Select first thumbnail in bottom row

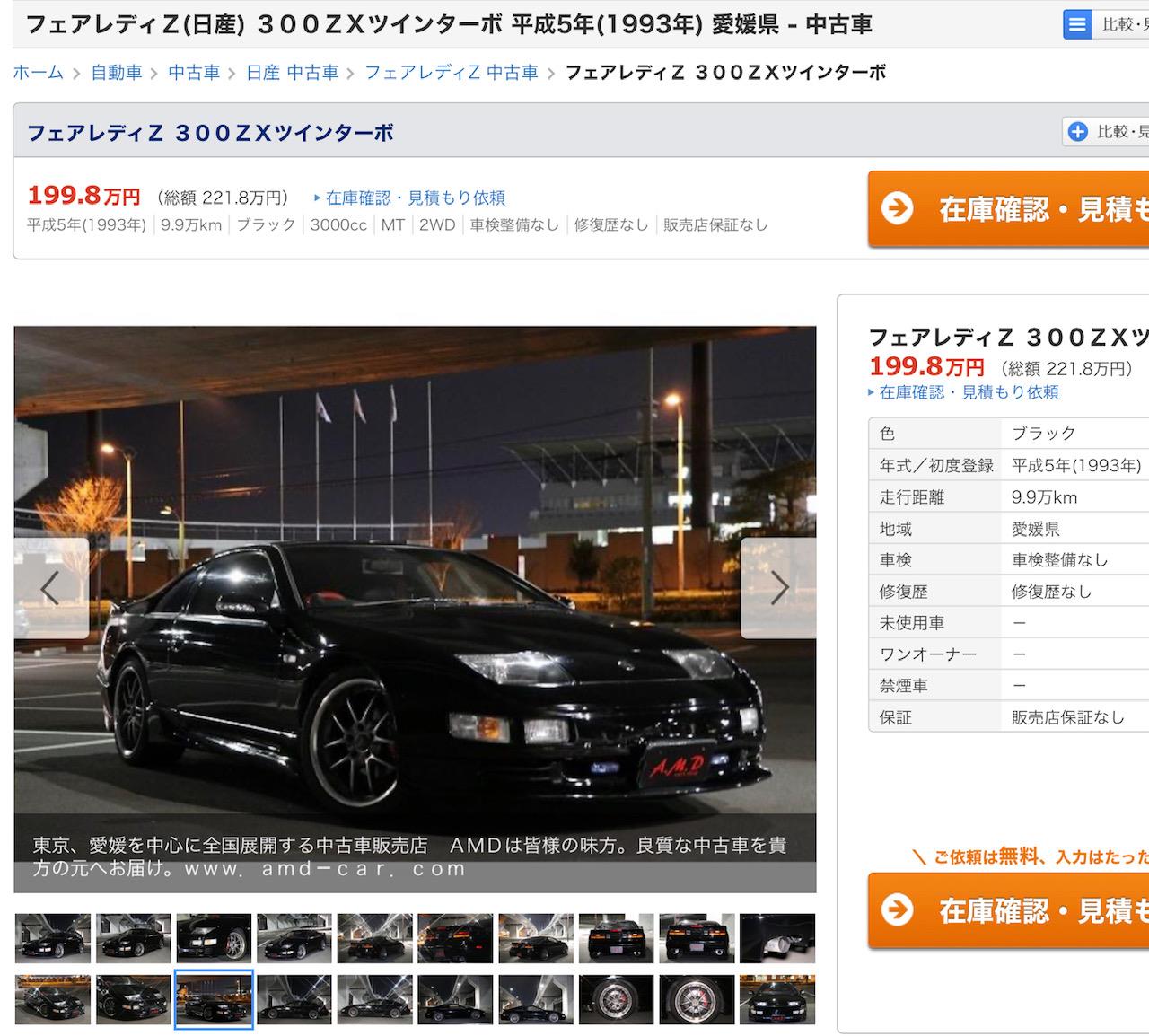[x=53, y=999]
